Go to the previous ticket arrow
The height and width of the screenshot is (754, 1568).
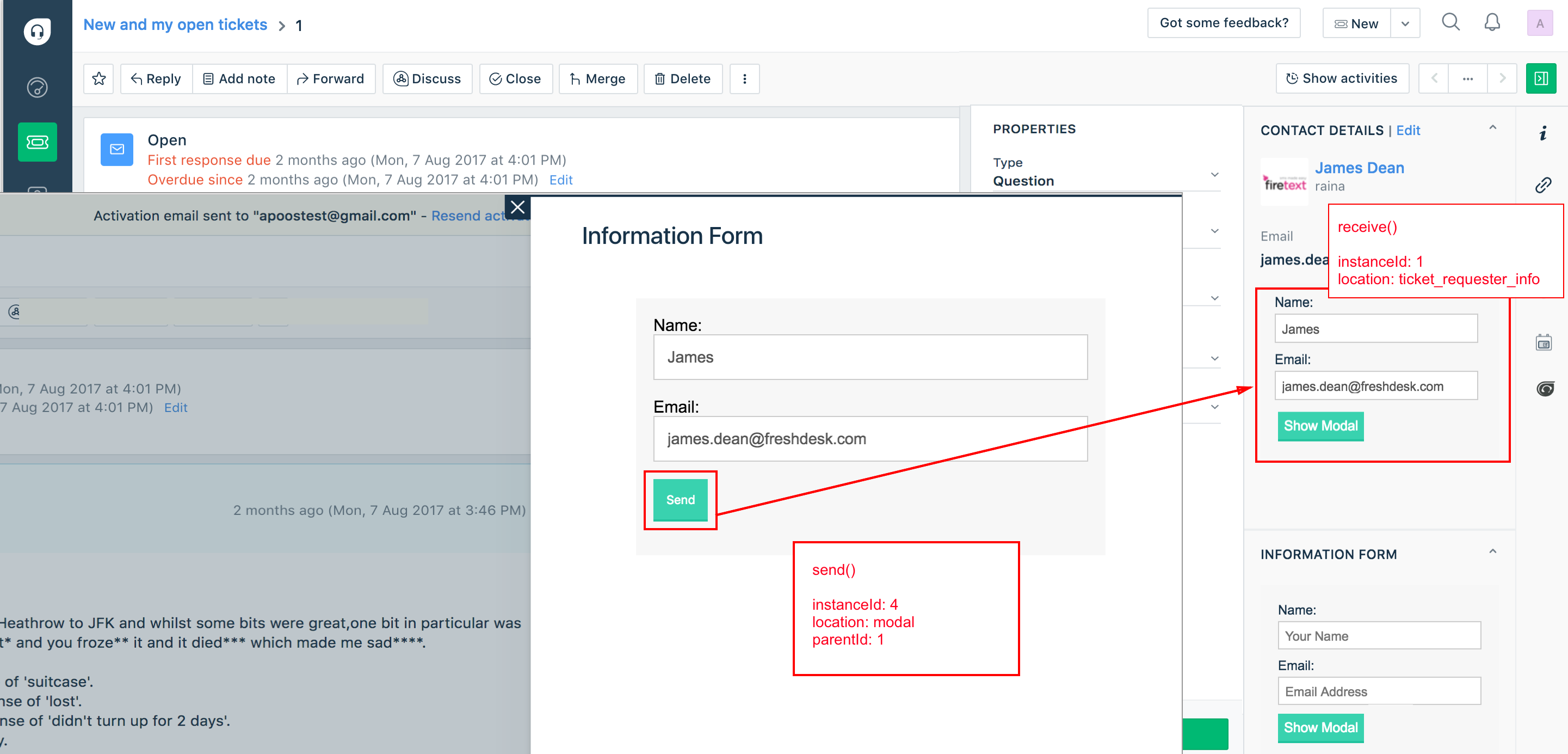(x=1434, y=78)
